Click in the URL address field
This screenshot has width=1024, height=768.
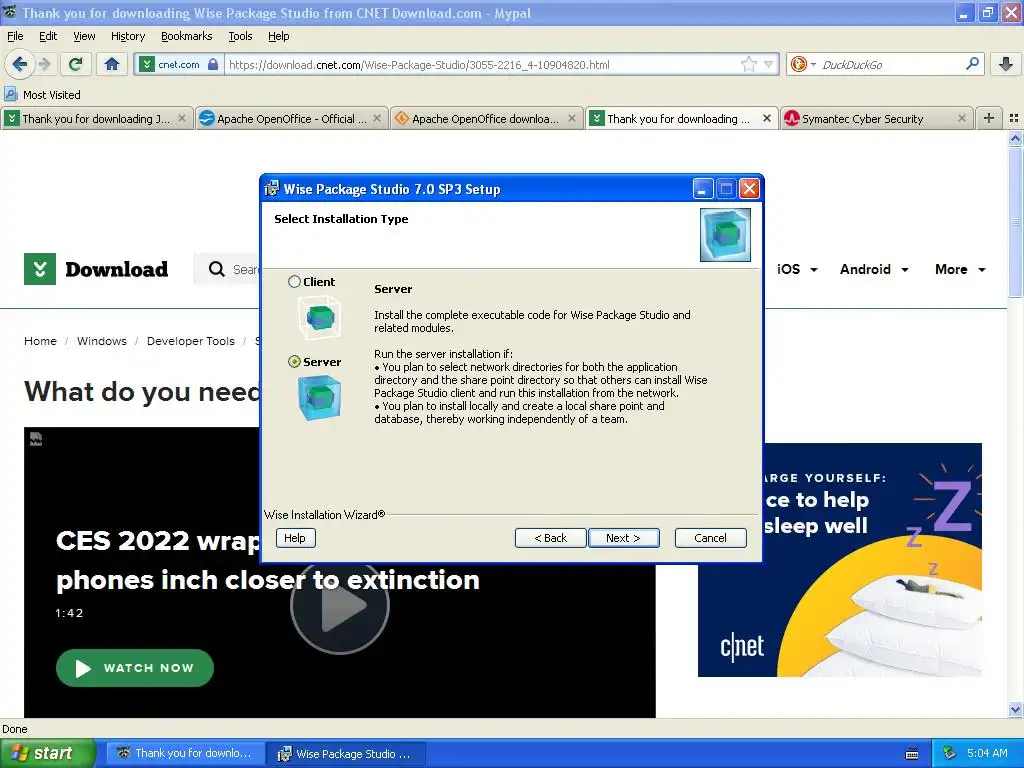coord(482,65)
